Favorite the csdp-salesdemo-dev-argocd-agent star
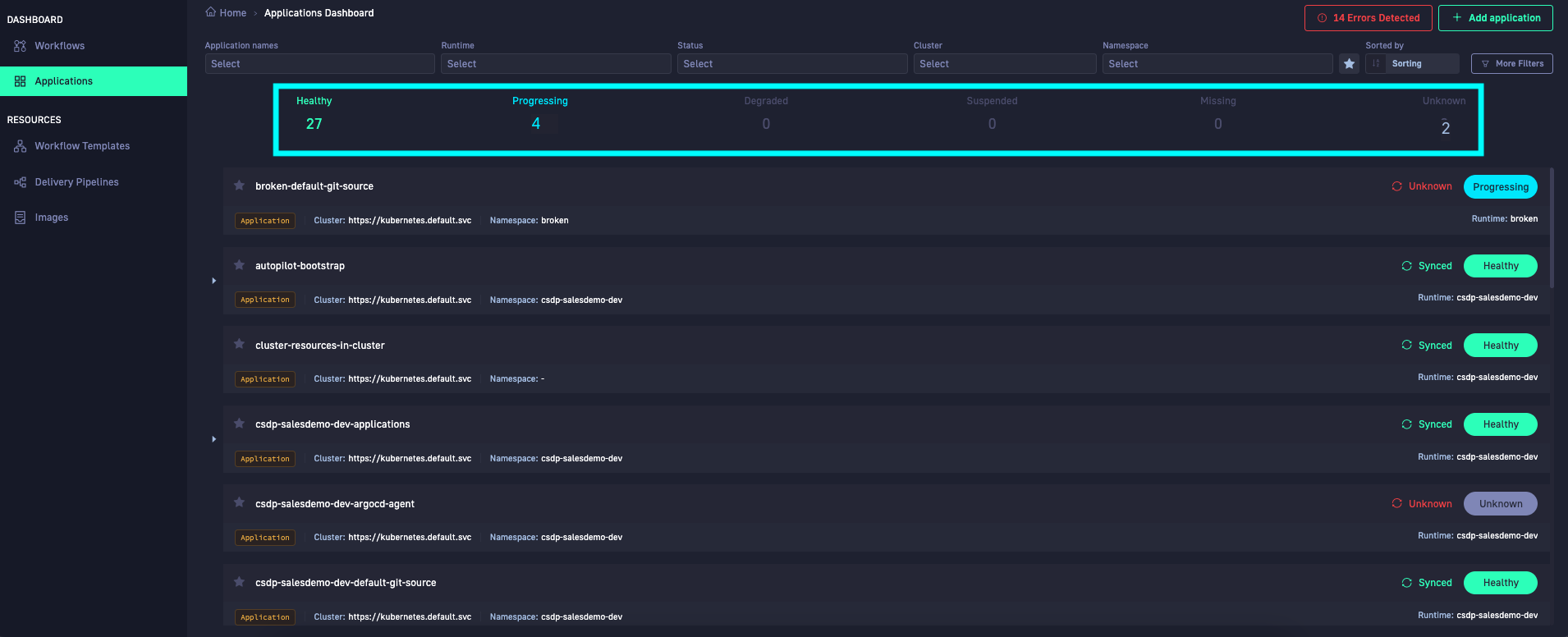 239,502
